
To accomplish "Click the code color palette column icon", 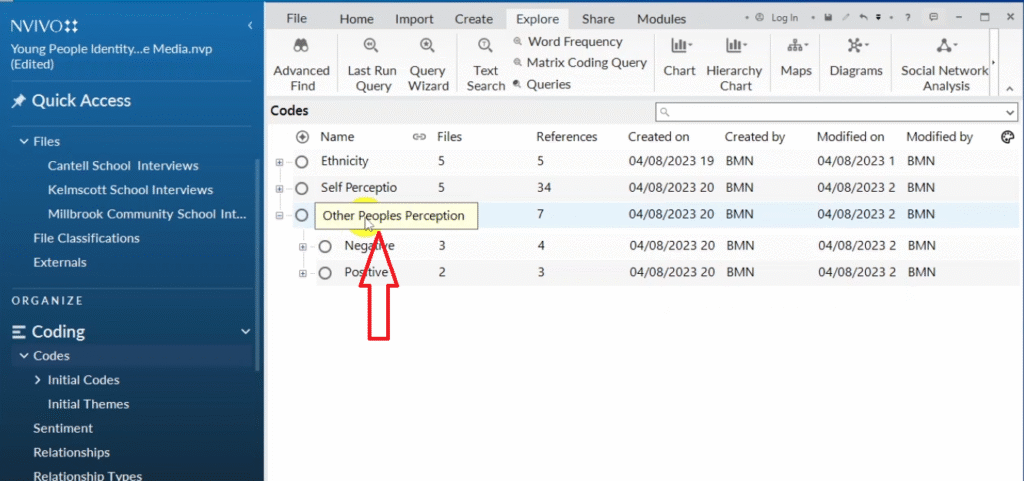I will (1007, 137).
